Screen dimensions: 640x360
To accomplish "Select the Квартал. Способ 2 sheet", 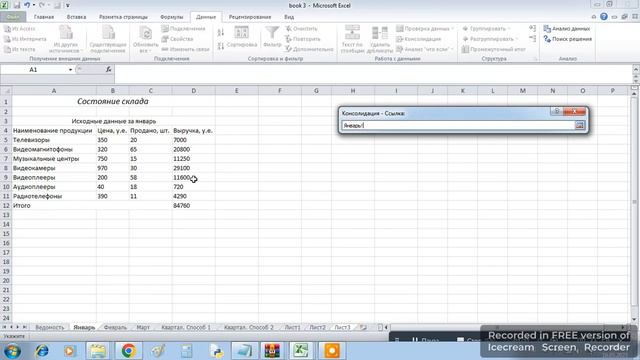I will (x=249, y=327).
